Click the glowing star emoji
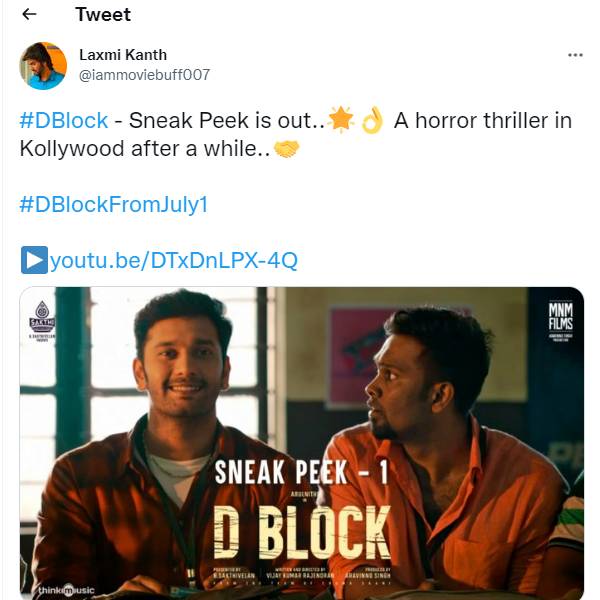Image resolution: width=600 pixels, height=600 pixels. coord(342,121)
